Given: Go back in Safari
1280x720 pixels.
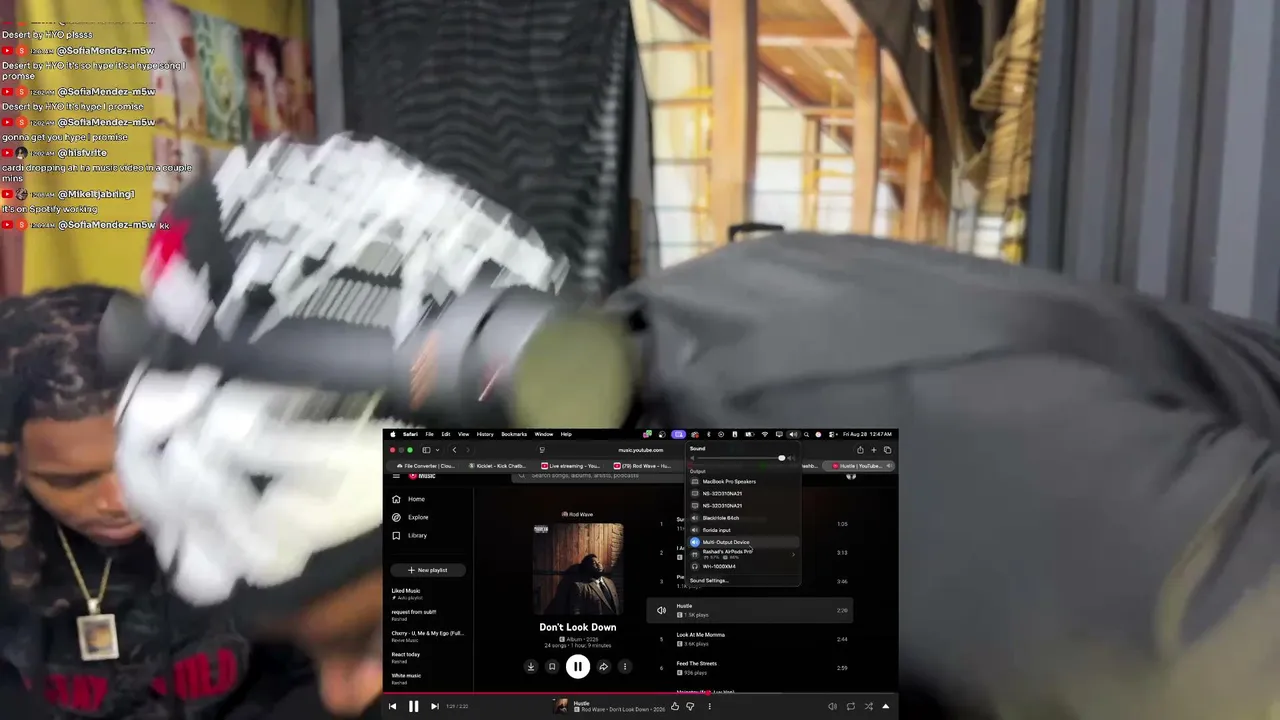Looking at the screenshot, I should coord(454,450).
